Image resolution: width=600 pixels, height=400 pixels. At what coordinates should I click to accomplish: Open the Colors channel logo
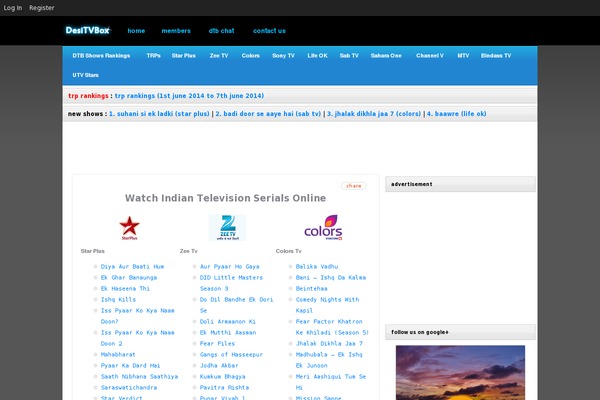pyautogui.click(x=323, y=227)
